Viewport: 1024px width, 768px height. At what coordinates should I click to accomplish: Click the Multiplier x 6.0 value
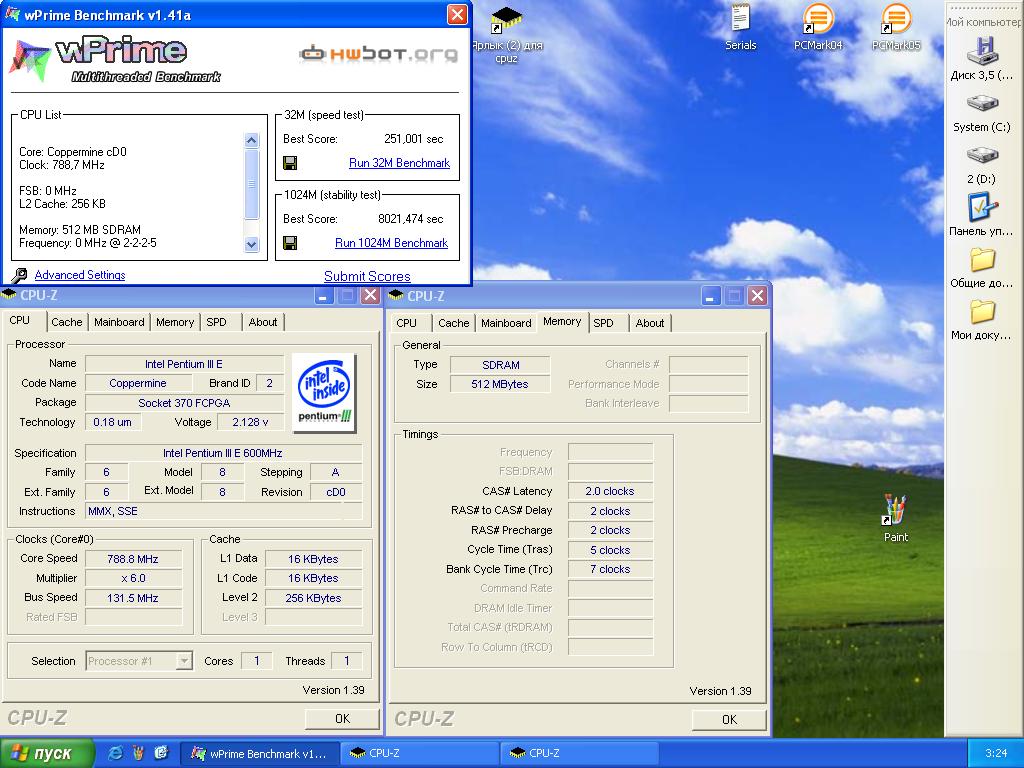pos(133,578)
